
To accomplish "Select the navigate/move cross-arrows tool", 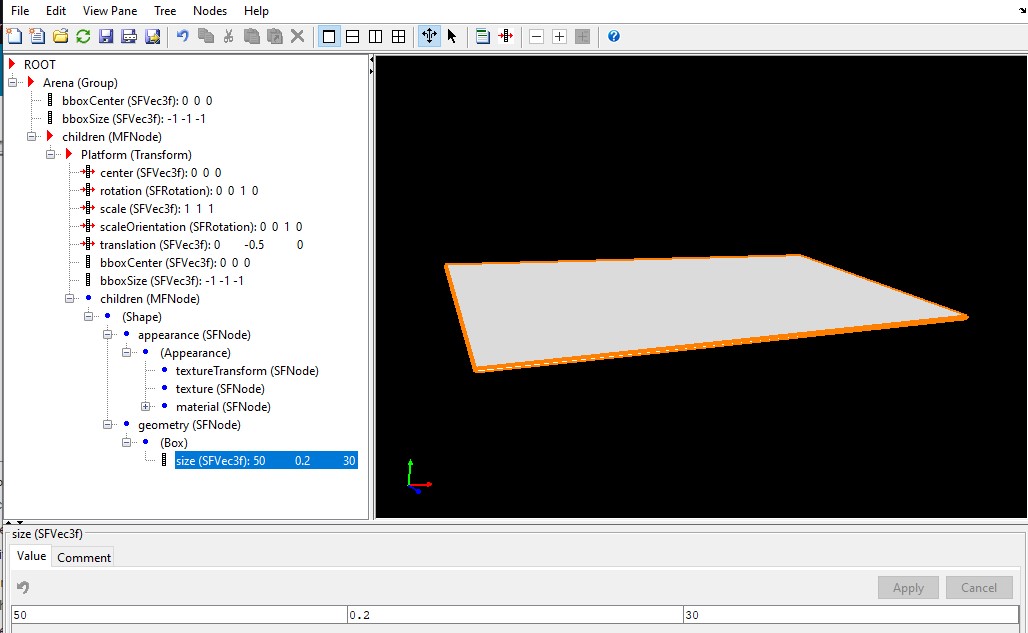I will tap(429, 36).
